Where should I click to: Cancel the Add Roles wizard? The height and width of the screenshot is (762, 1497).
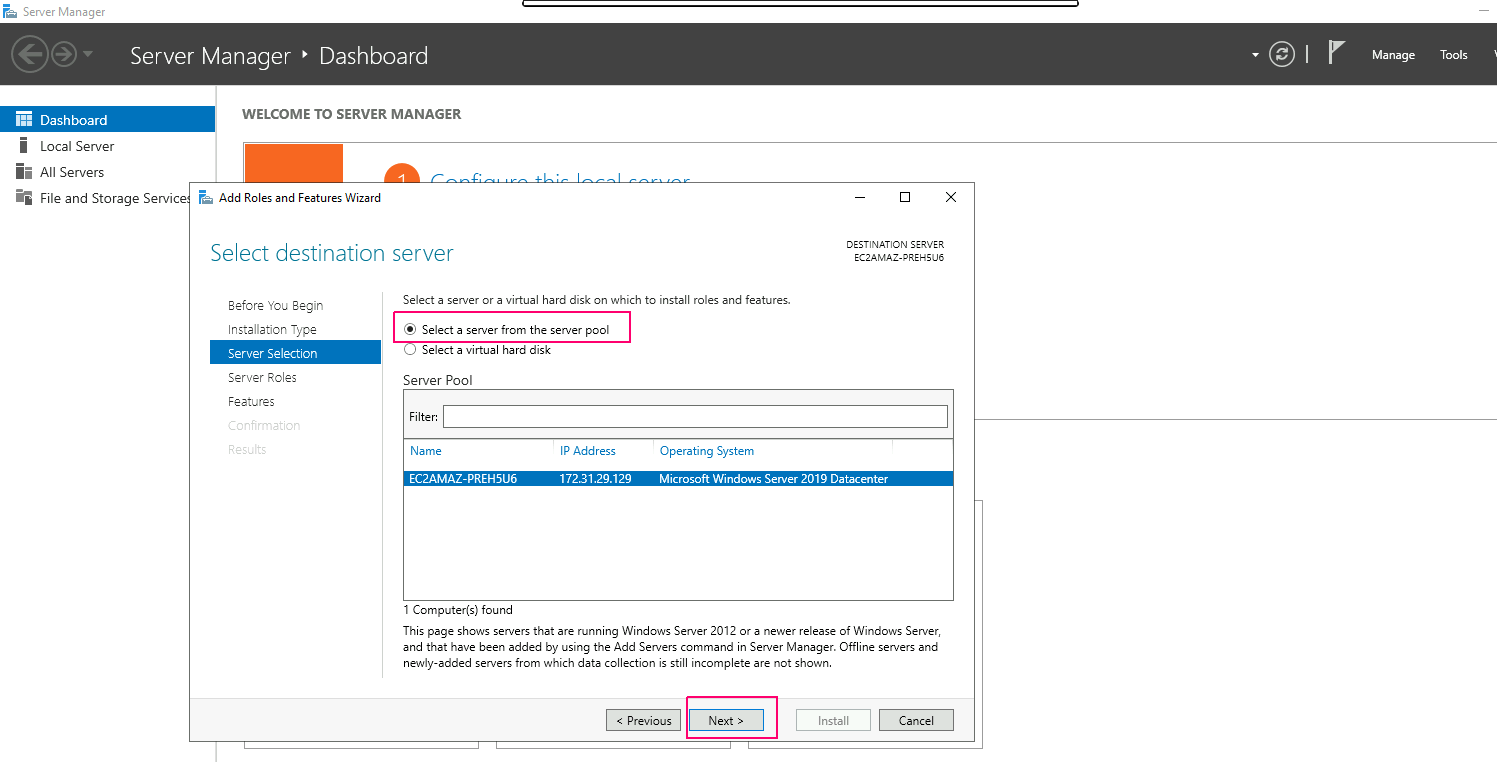(x=916, y=720)
